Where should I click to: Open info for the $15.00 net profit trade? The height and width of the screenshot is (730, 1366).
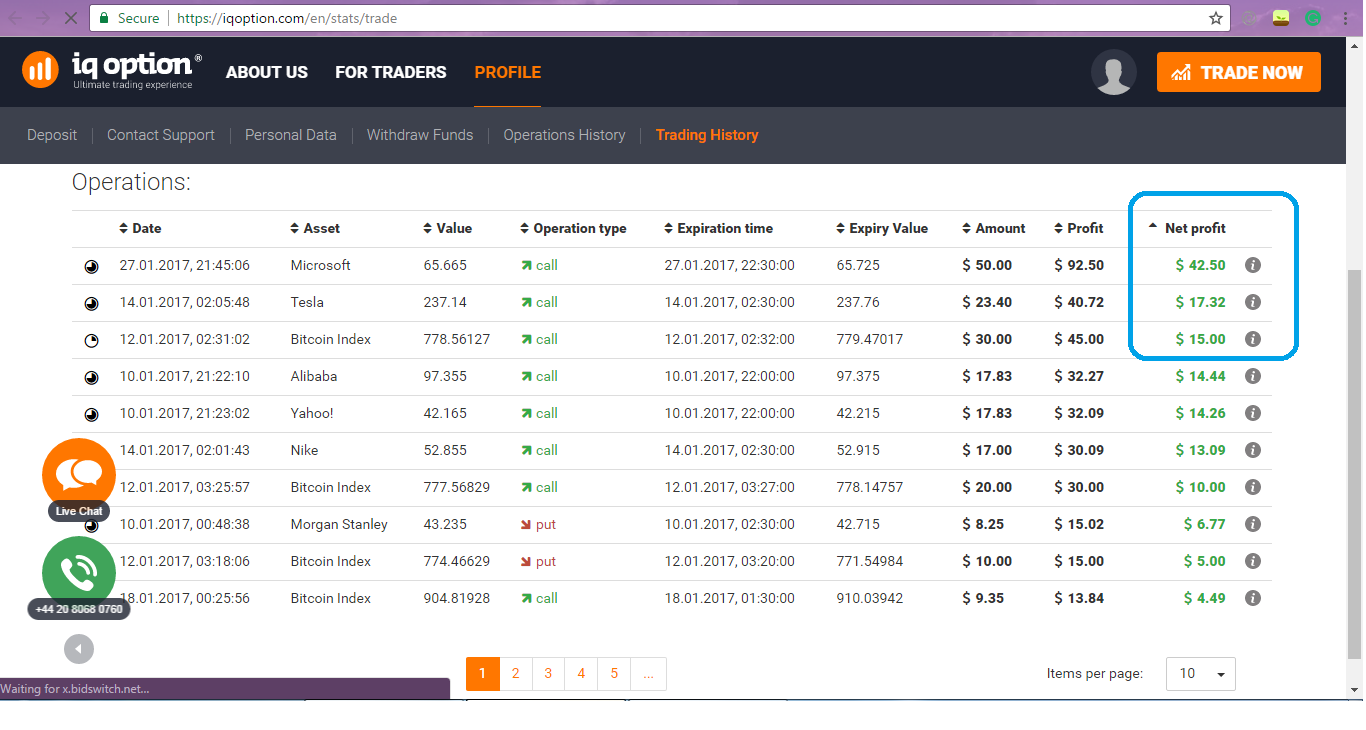tap(1252, 339)
